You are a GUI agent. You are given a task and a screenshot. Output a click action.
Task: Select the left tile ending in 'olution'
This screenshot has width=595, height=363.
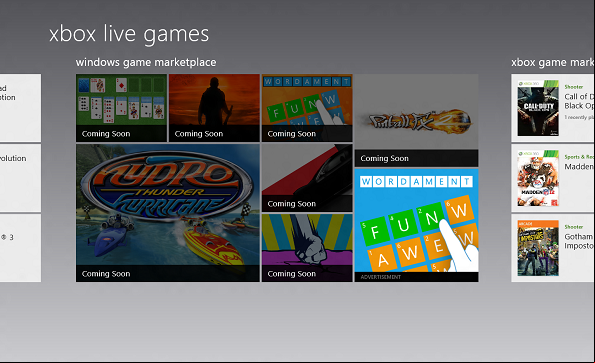click(x=20, y=178)
